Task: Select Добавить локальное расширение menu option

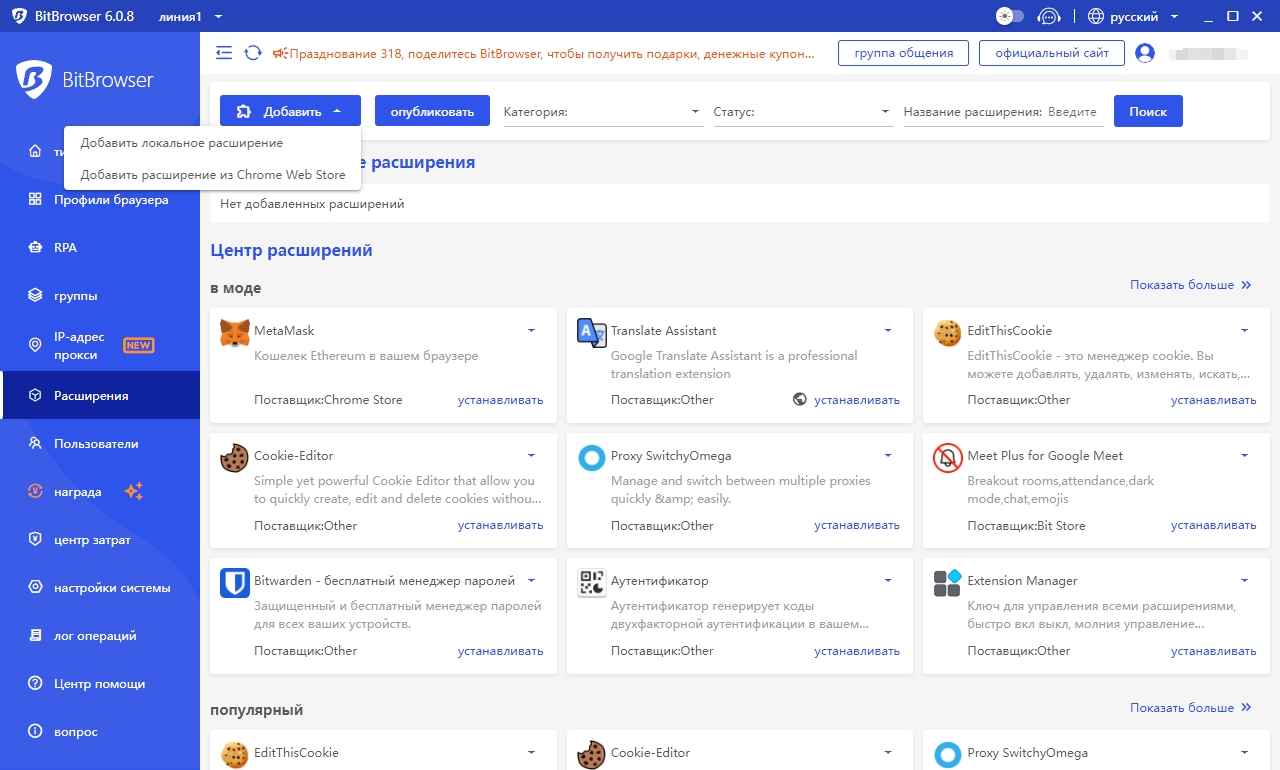Action: coord(181,143)
